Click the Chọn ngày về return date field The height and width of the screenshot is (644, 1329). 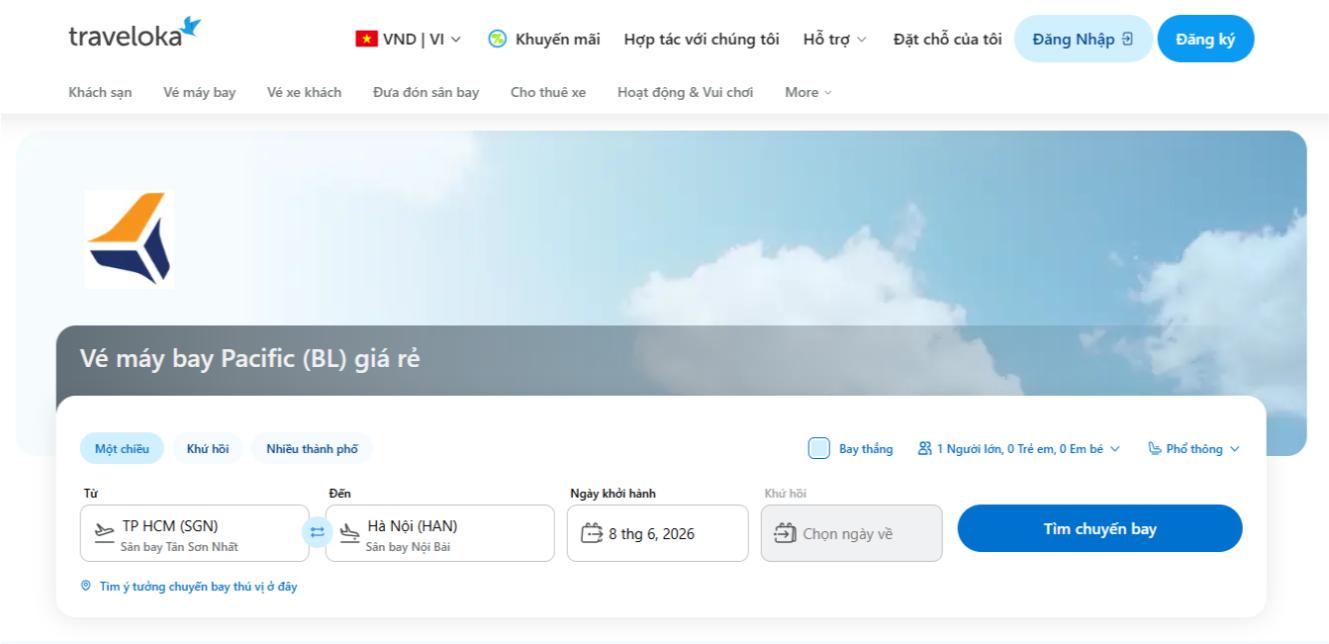(851, 533)
